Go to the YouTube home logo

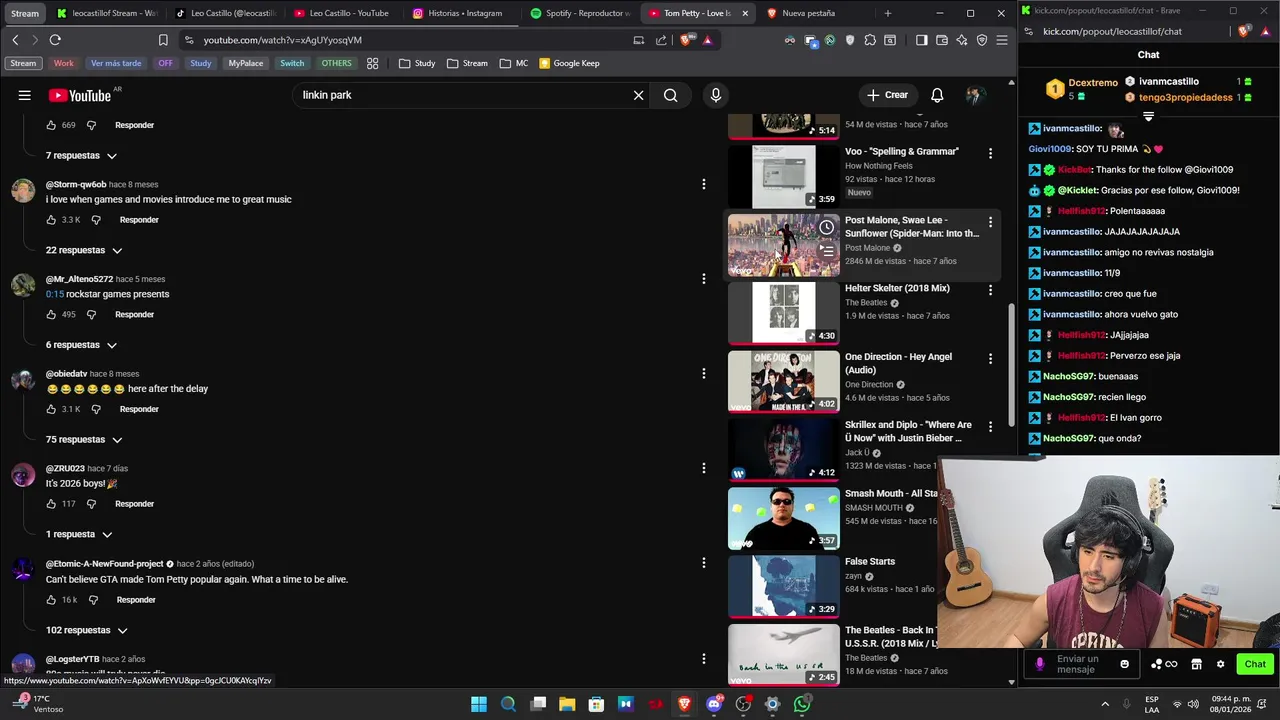[80, 95]
